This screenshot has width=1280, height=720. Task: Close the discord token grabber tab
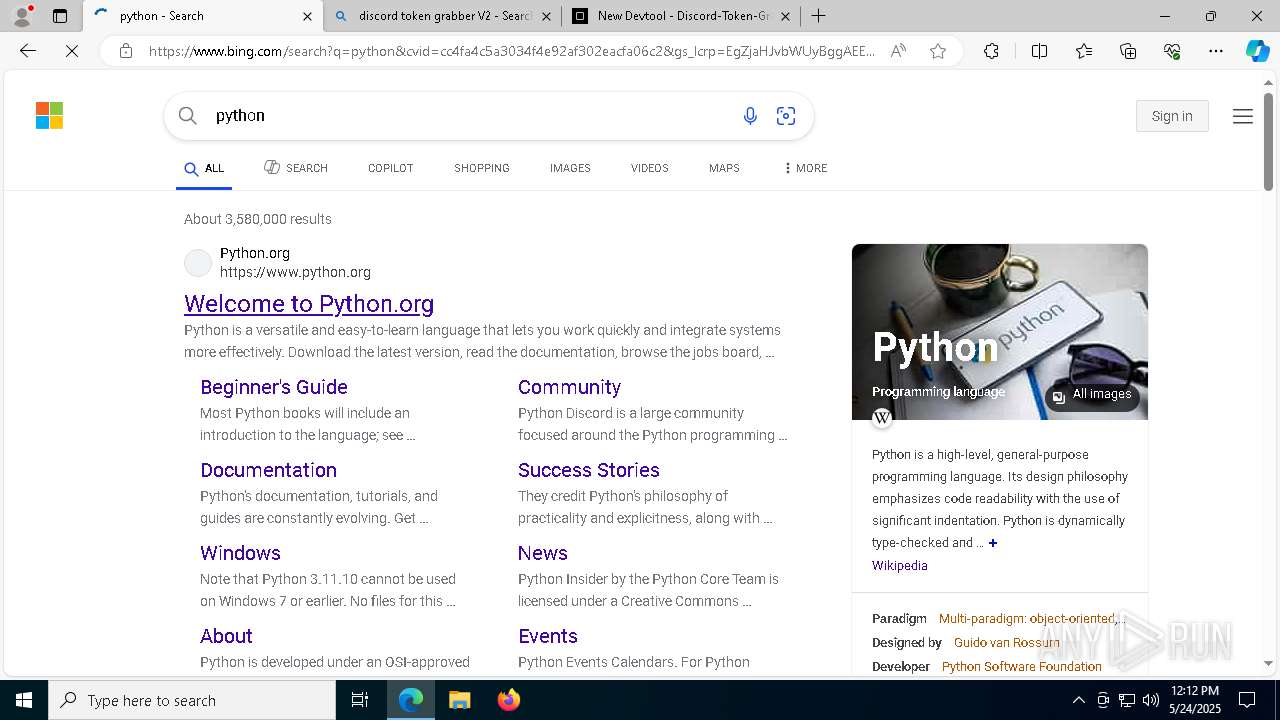[x=546, y=16]
